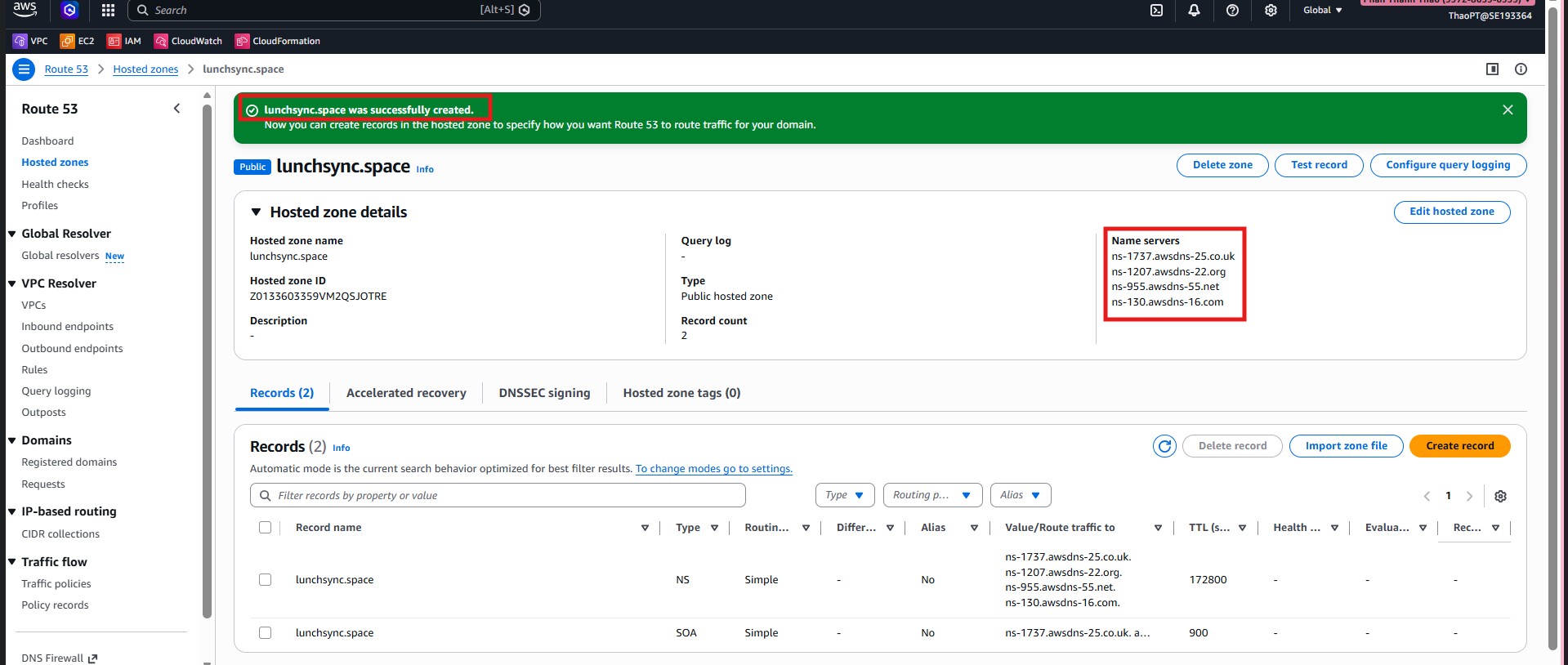Open the Alias filter dropdown
The width and height of the screenshot is (1568, 665).
point(1020,495)
